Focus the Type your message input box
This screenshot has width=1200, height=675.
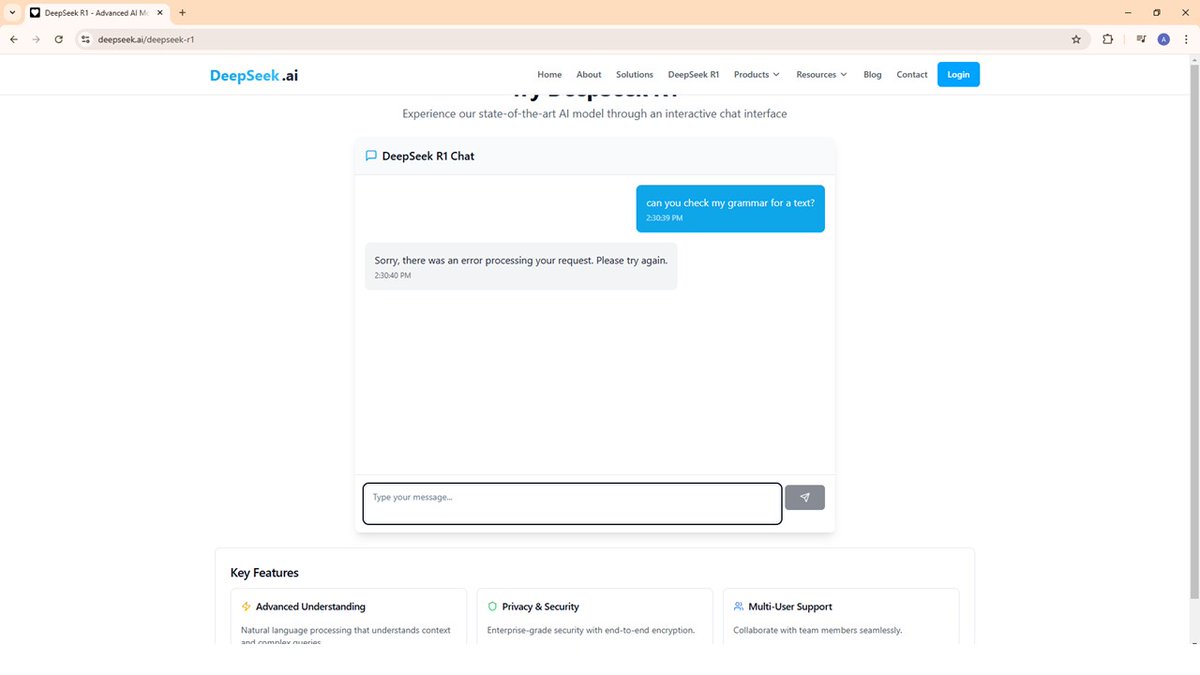pos(572,503)
